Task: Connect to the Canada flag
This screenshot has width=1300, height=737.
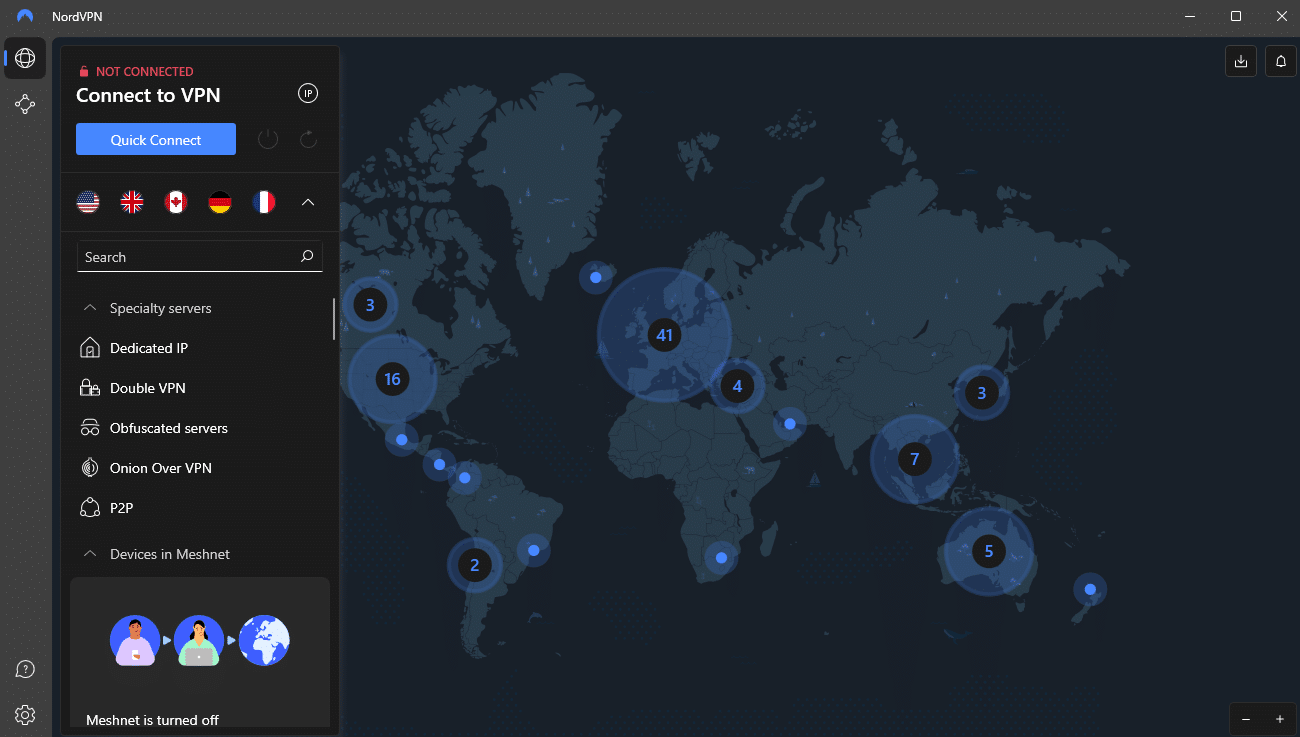Action: 176,202
